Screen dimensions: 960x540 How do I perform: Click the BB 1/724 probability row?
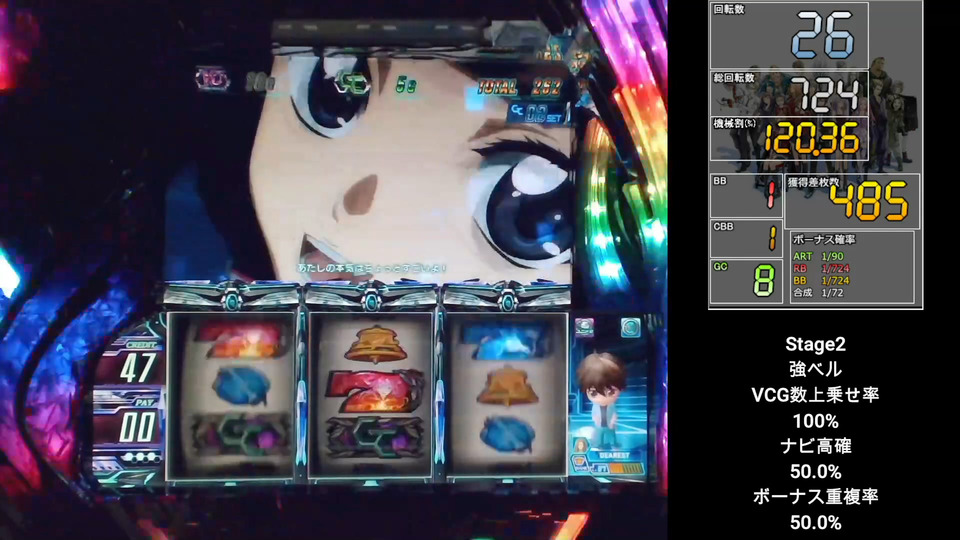point(821,280)
